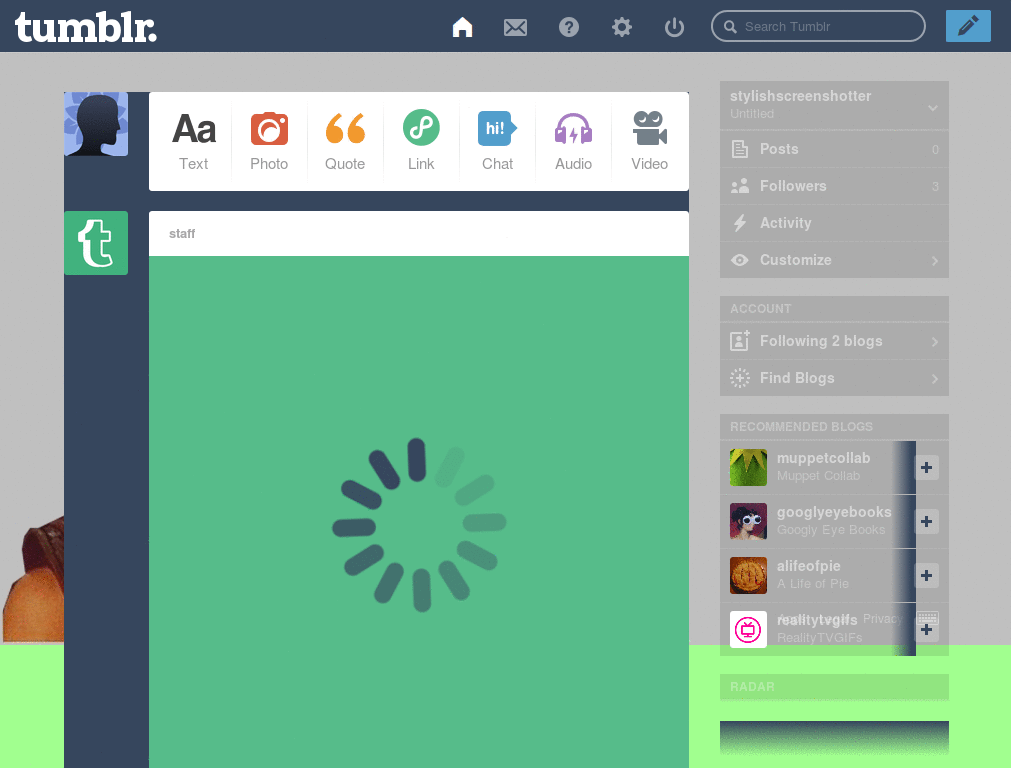Image resolution: width=1024 pixels, height=768 pixels.
Task: Create a new post with the pencil button
Action: [968, 26]
